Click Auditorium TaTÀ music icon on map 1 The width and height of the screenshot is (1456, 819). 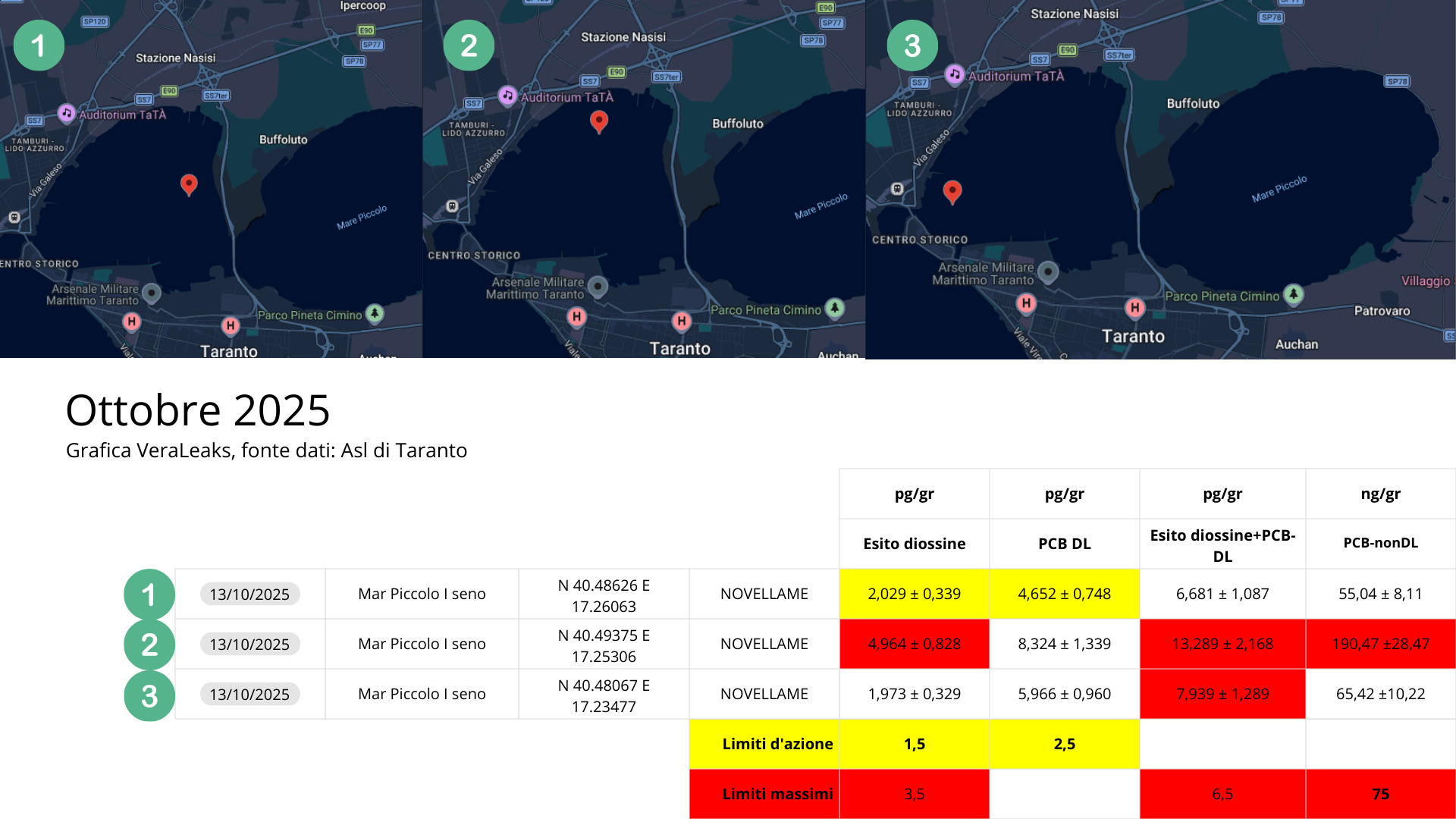[x=67, y=113]
